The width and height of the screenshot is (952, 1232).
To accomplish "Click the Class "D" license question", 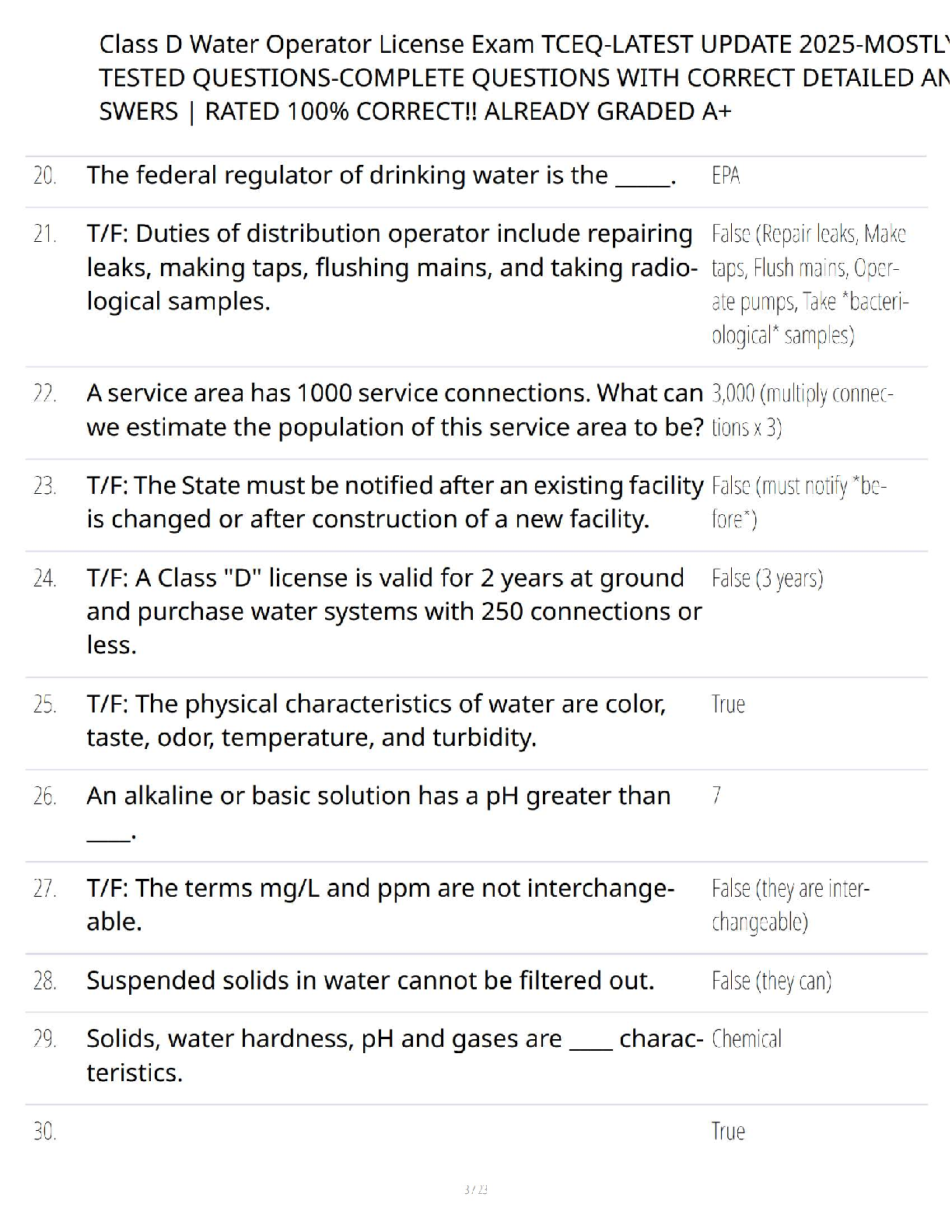I will point(393,611).
